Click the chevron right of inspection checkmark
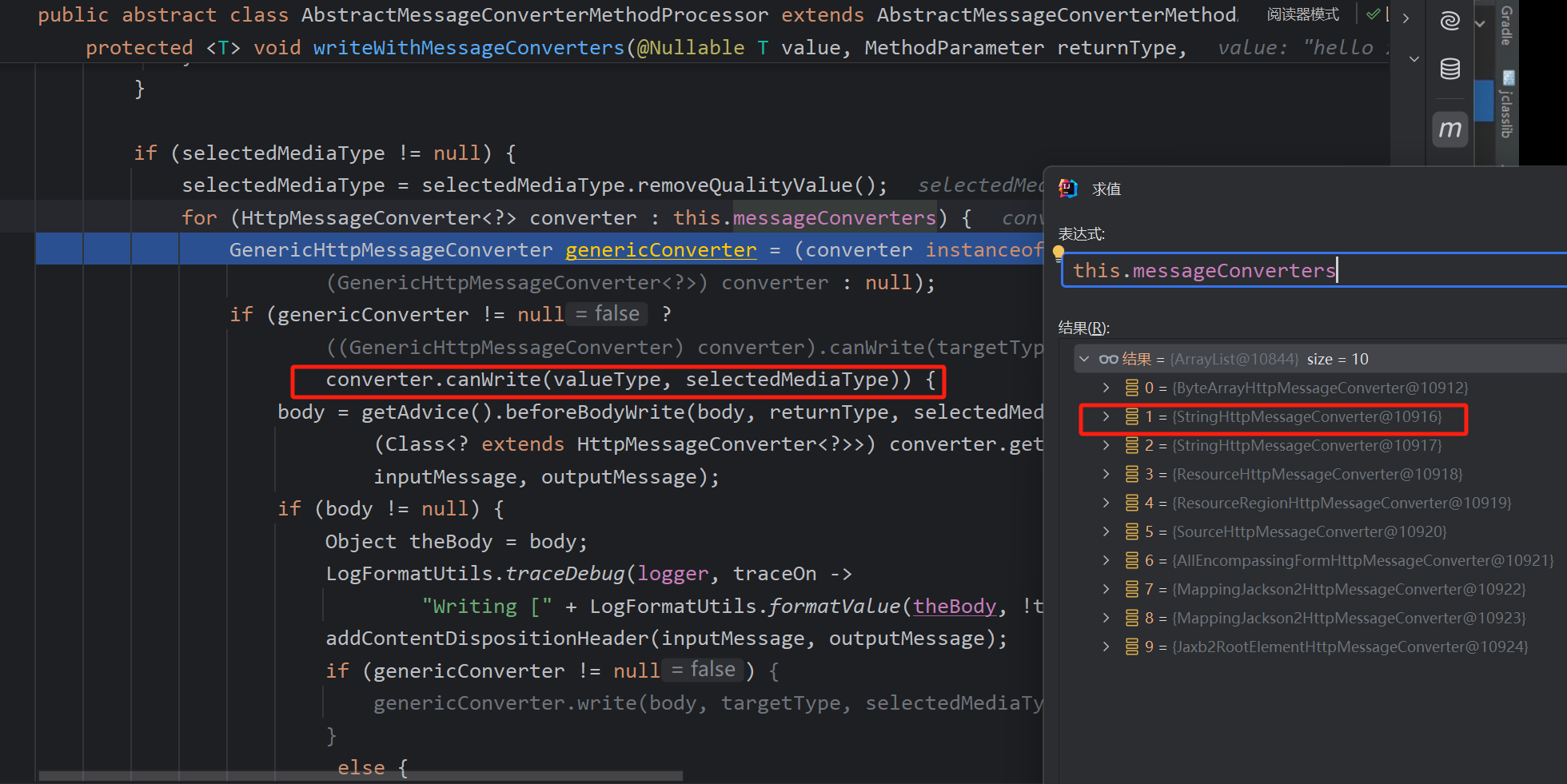The height and width of the screenshot is (784, 1567). (1406, 18)
